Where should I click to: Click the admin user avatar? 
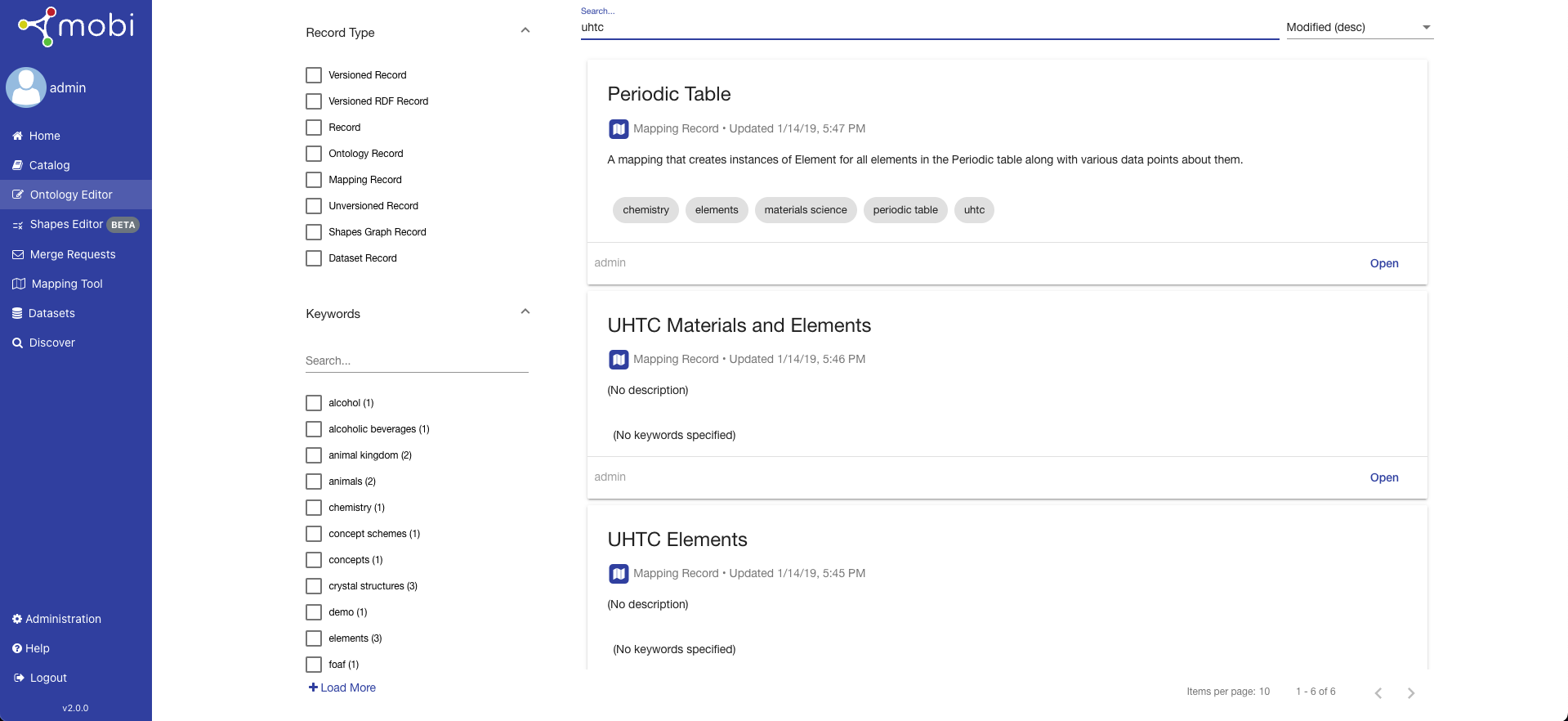(x=26, y=87)
